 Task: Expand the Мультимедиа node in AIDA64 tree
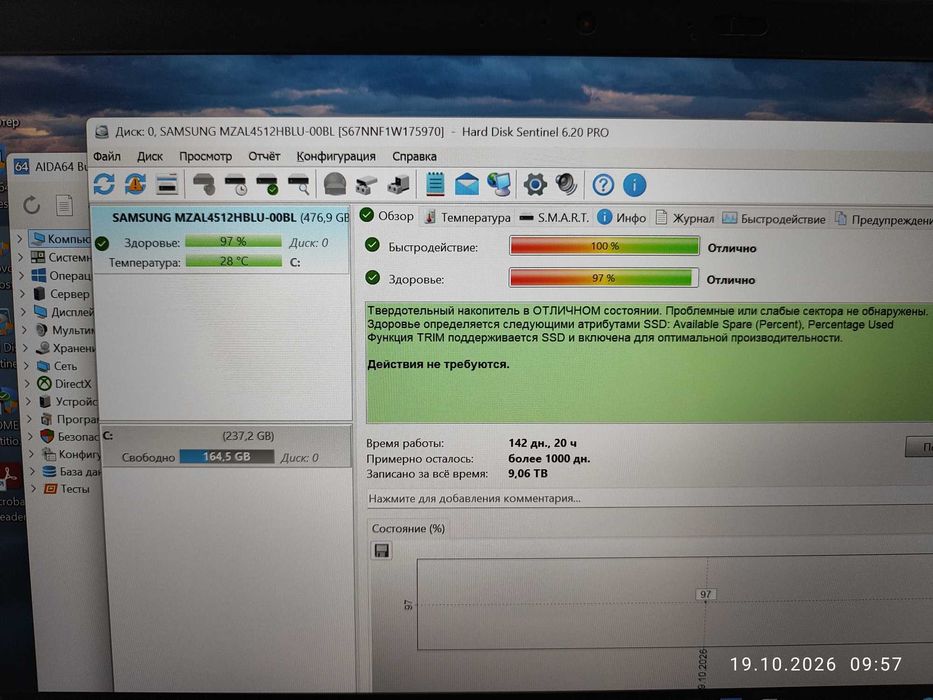pyautogui.click(x=25, y=329)
